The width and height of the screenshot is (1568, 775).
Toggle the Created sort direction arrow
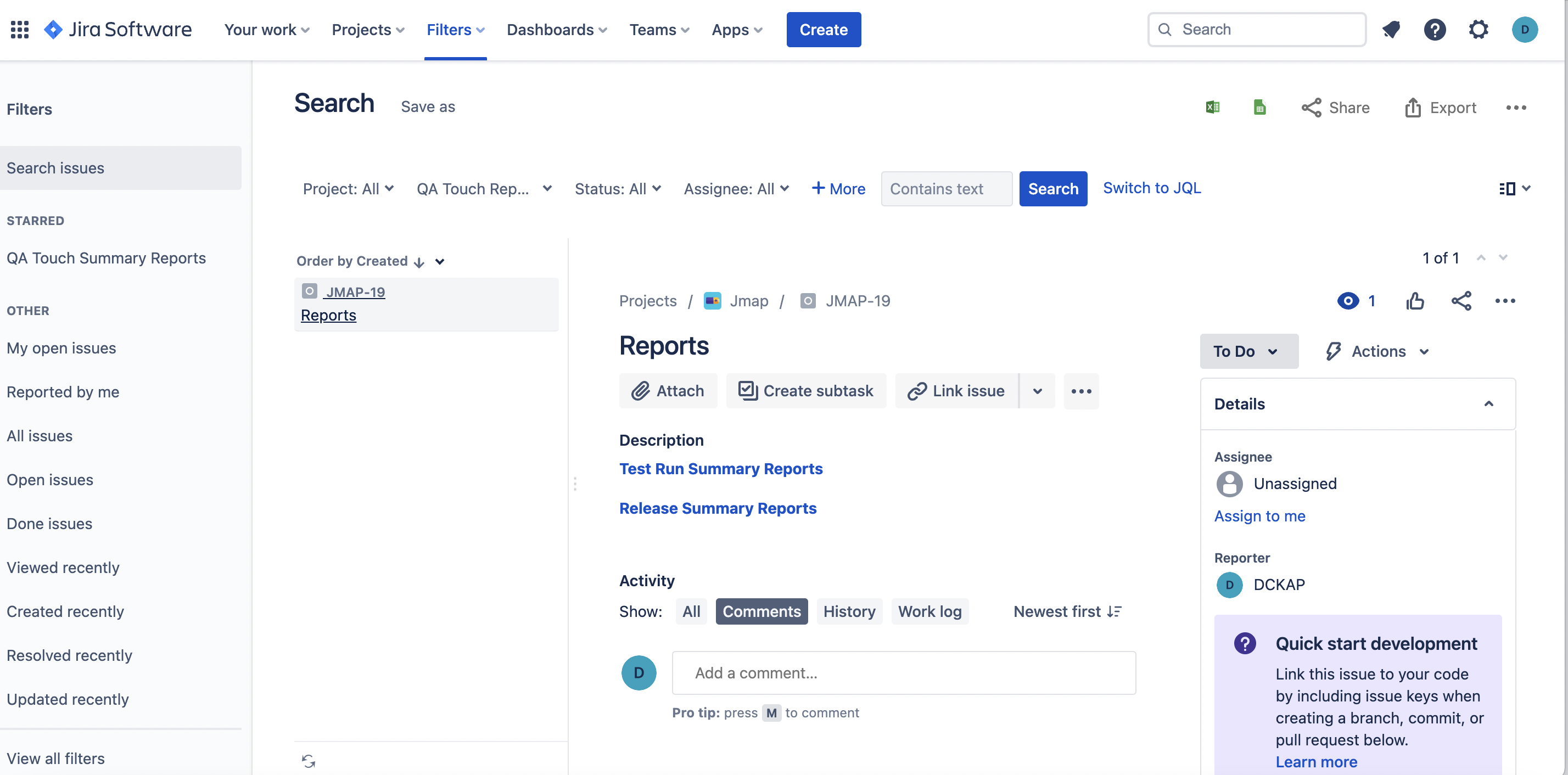(419, 262)
